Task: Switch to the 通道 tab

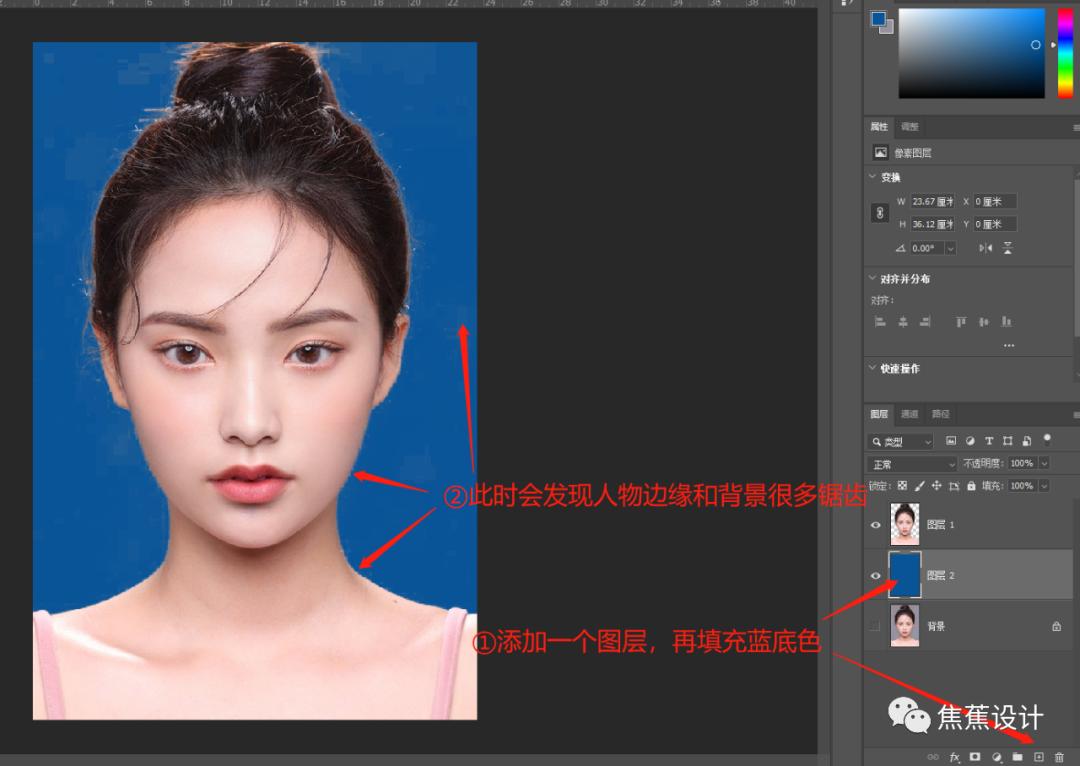Action: point(910,413)
